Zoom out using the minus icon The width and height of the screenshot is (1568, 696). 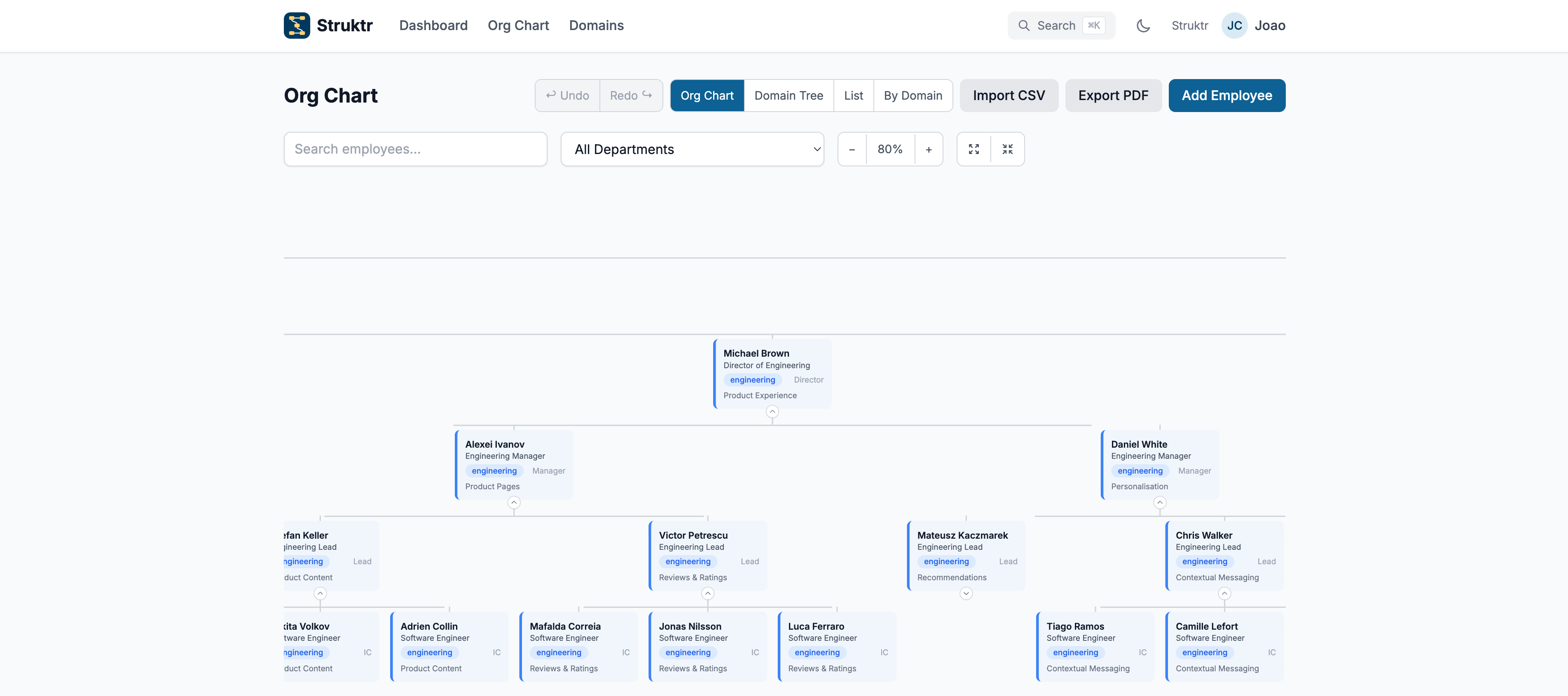point(852,149)
